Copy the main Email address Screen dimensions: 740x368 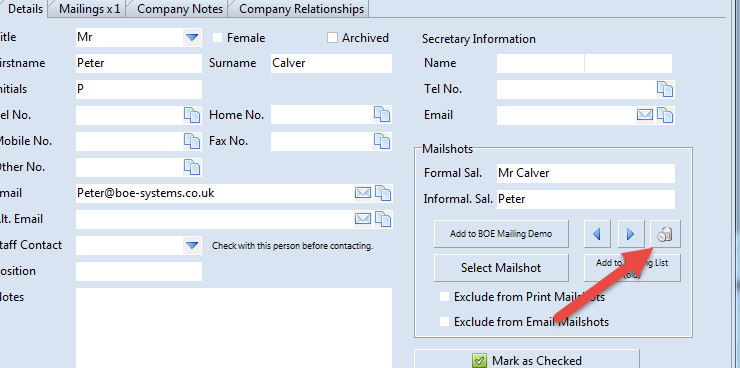click(x=383, y=193)
